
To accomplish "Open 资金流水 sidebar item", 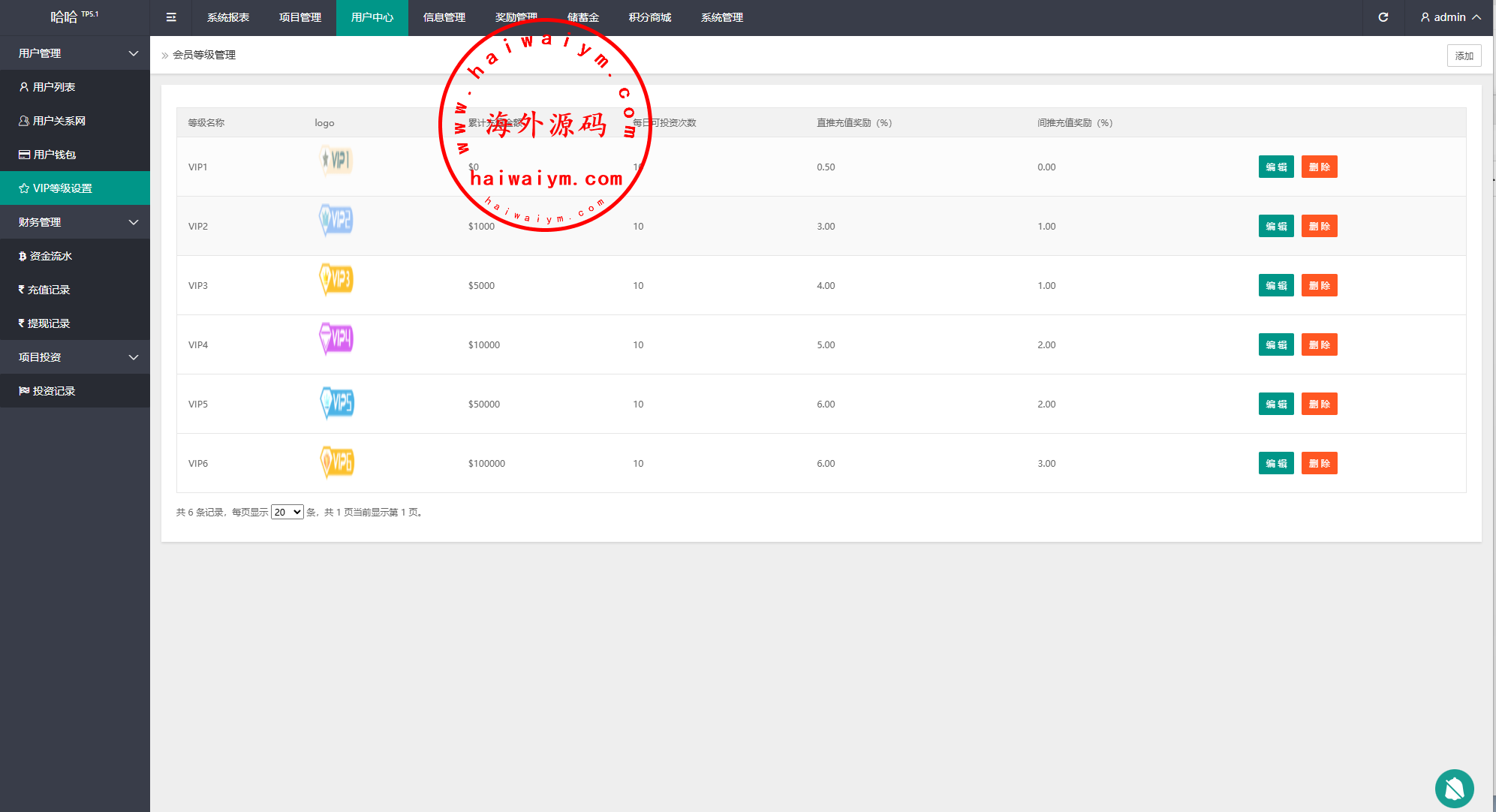I will point(50,256).
